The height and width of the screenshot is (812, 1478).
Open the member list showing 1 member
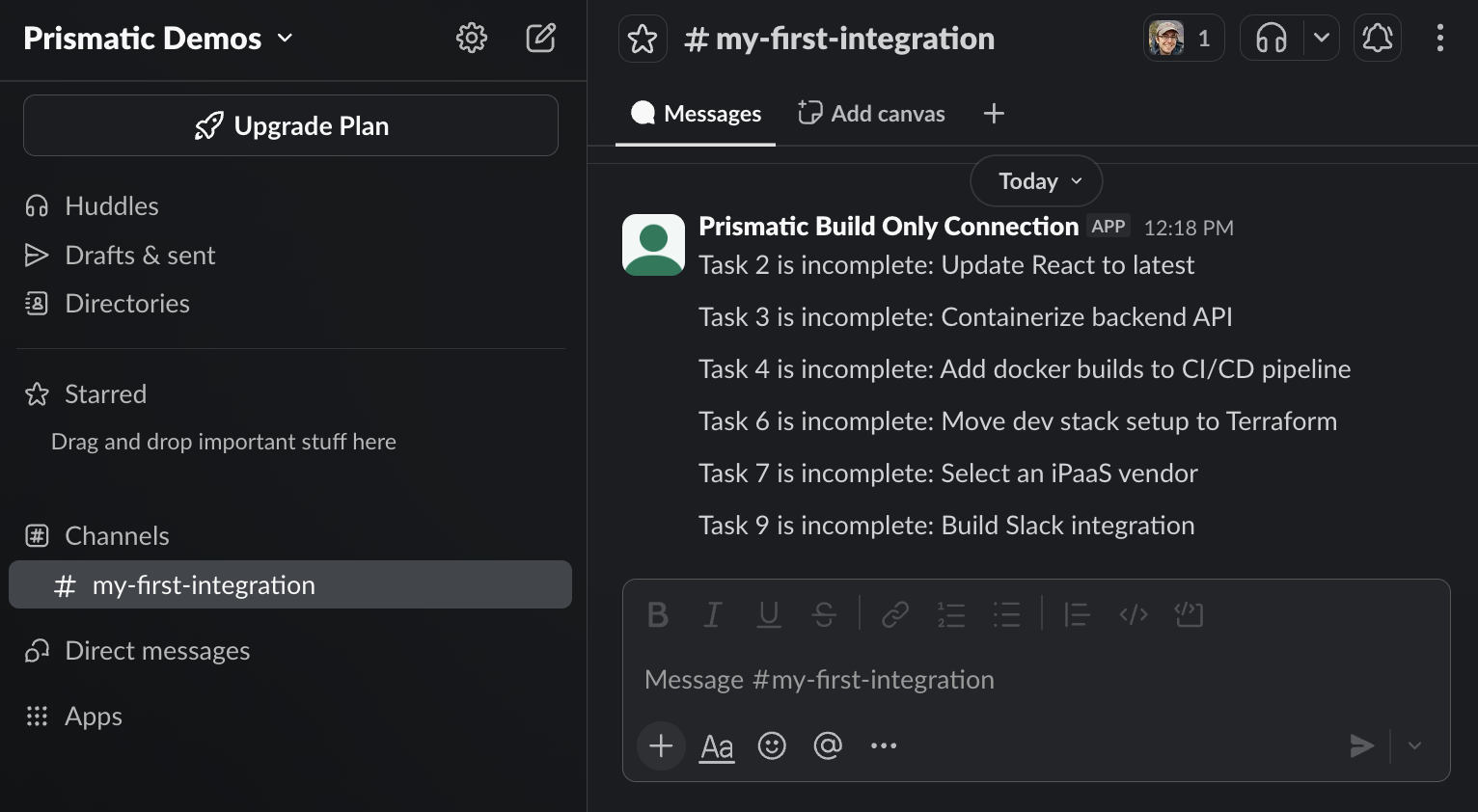tap(1184, 39)
